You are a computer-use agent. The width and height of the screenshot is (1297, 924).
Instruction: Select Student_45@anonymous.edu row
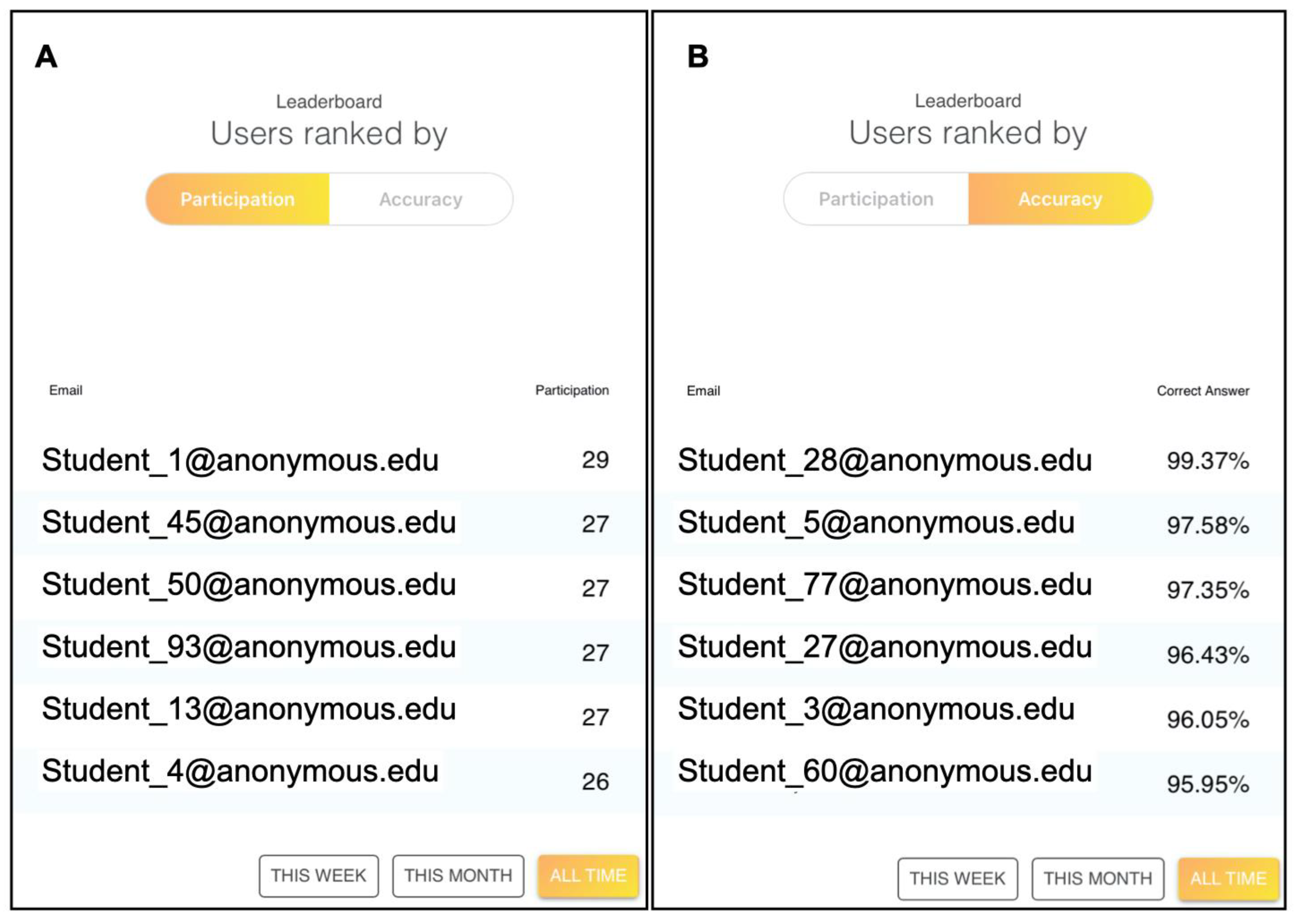pos(249,522)
